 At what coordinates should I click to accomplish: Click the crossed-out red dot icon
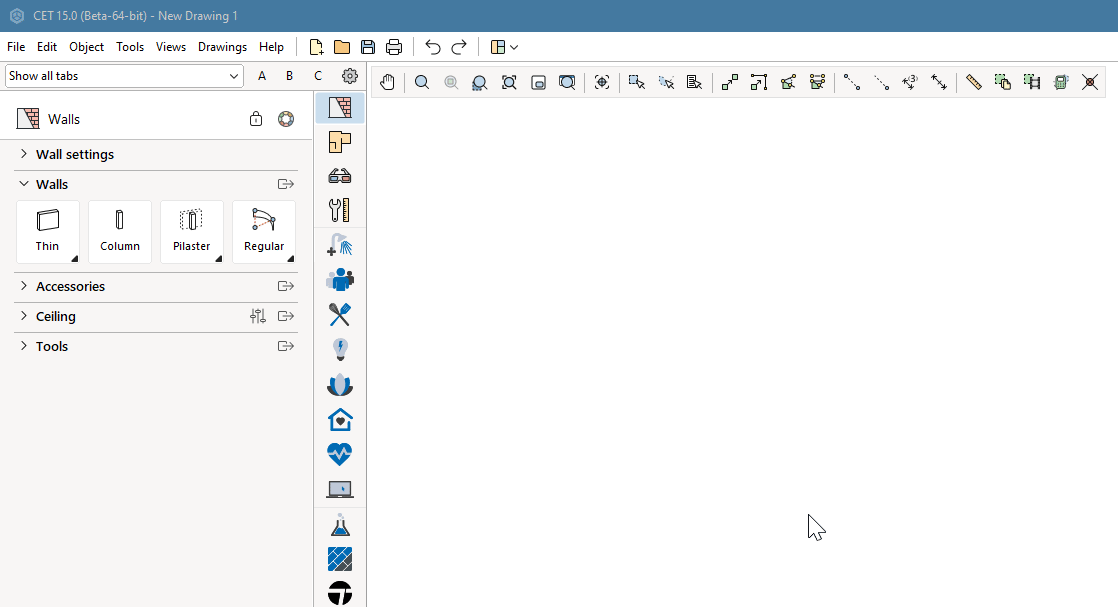[1089, 82]
